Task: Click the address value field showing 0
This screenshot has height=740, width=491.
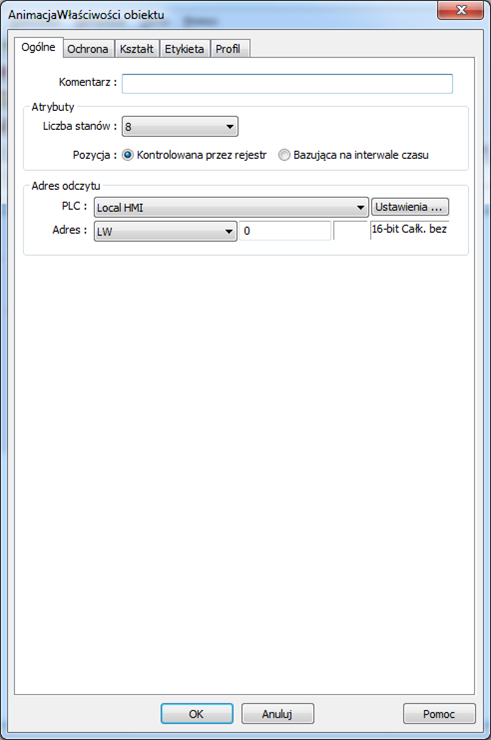Action: [285, 231]
